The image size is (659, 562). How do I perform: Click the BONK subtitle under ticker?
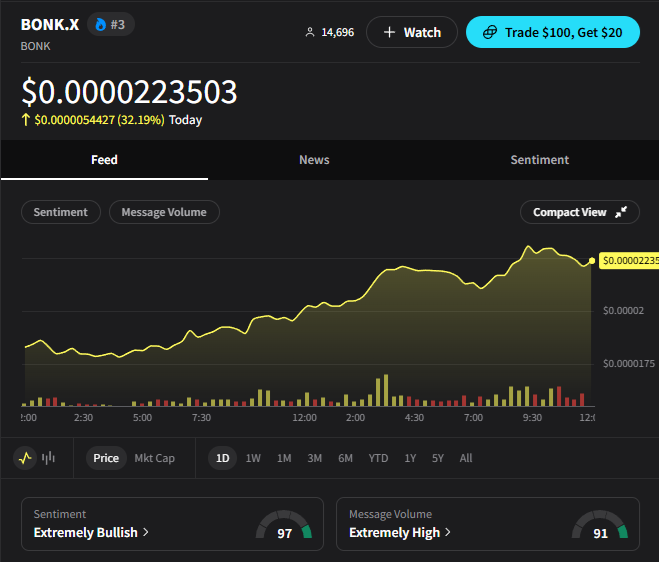click(35, 46)
